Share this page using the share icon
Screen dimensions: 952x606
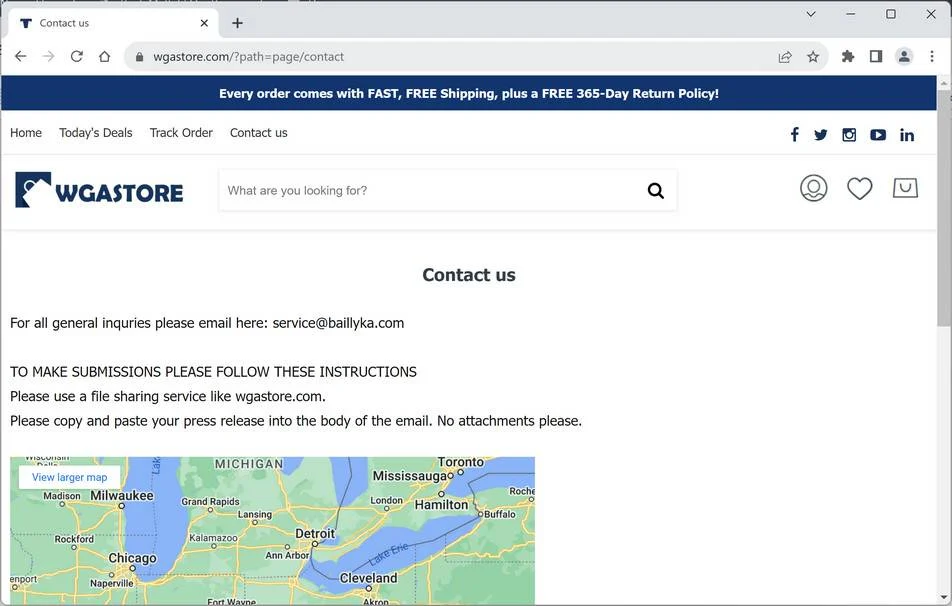pos(785,57)
